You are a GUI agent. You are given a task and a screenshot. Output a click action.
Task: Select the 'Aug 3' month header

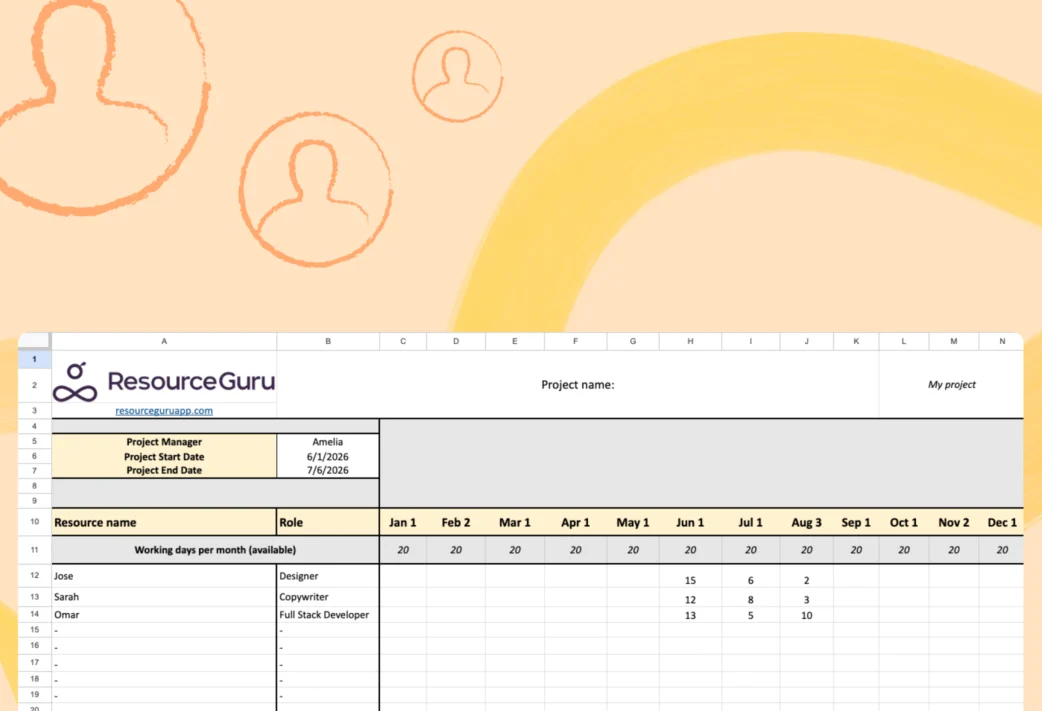point(806,522)
